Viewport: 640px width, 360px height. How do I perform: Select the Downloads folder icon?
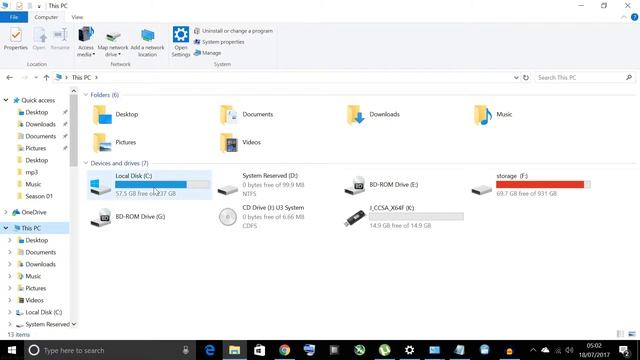click(x=356, y=115)
